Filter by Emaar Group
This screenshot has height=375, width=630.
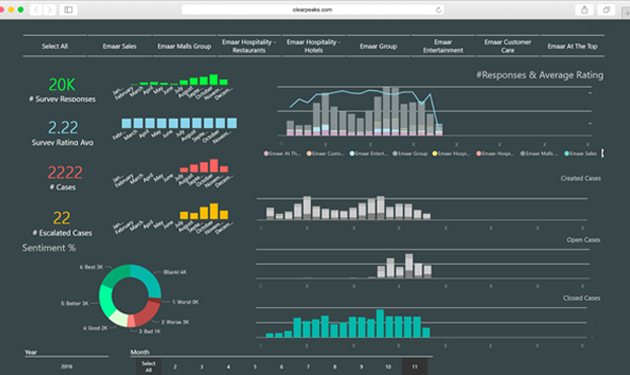pos(378,46)
